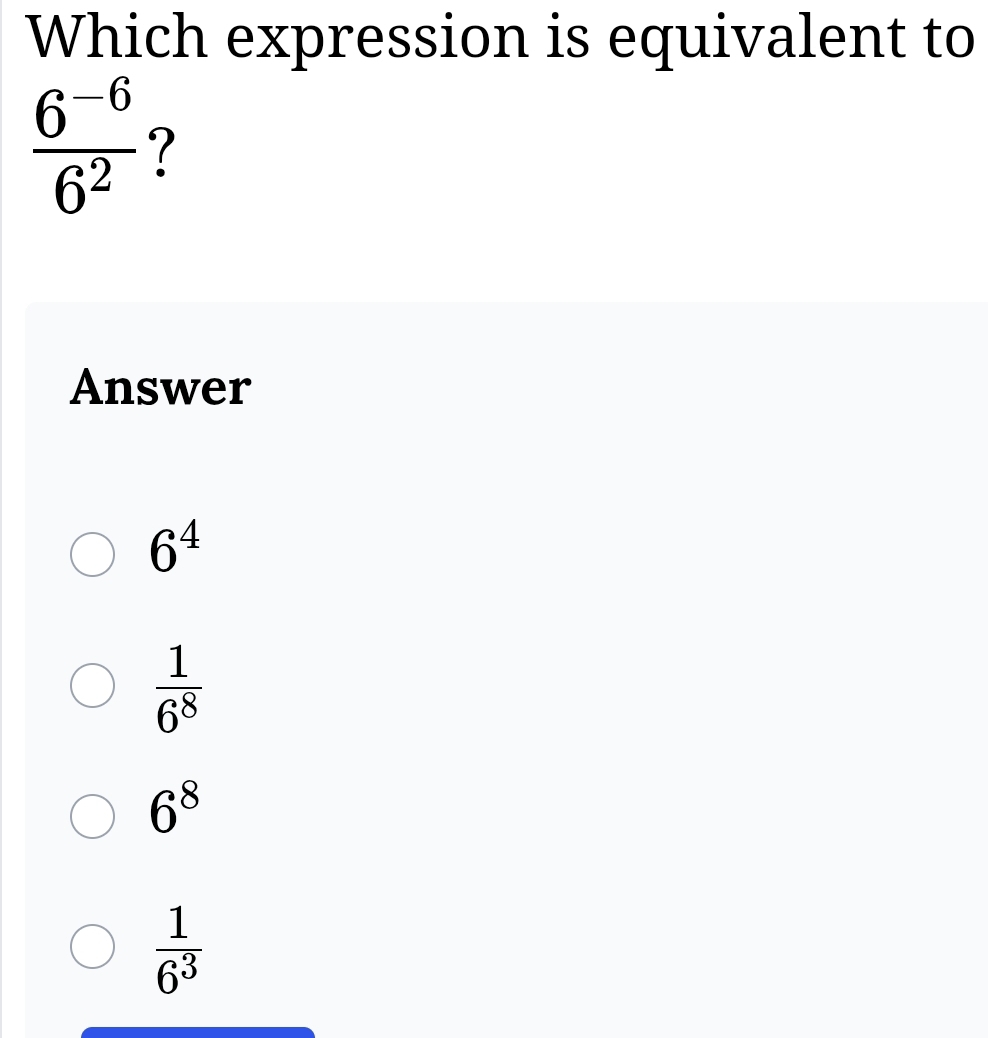This screenshot has width=988, height=1038.
Task: Click the 1/6^3 fraction answer label
Action: tap(179, 947)
